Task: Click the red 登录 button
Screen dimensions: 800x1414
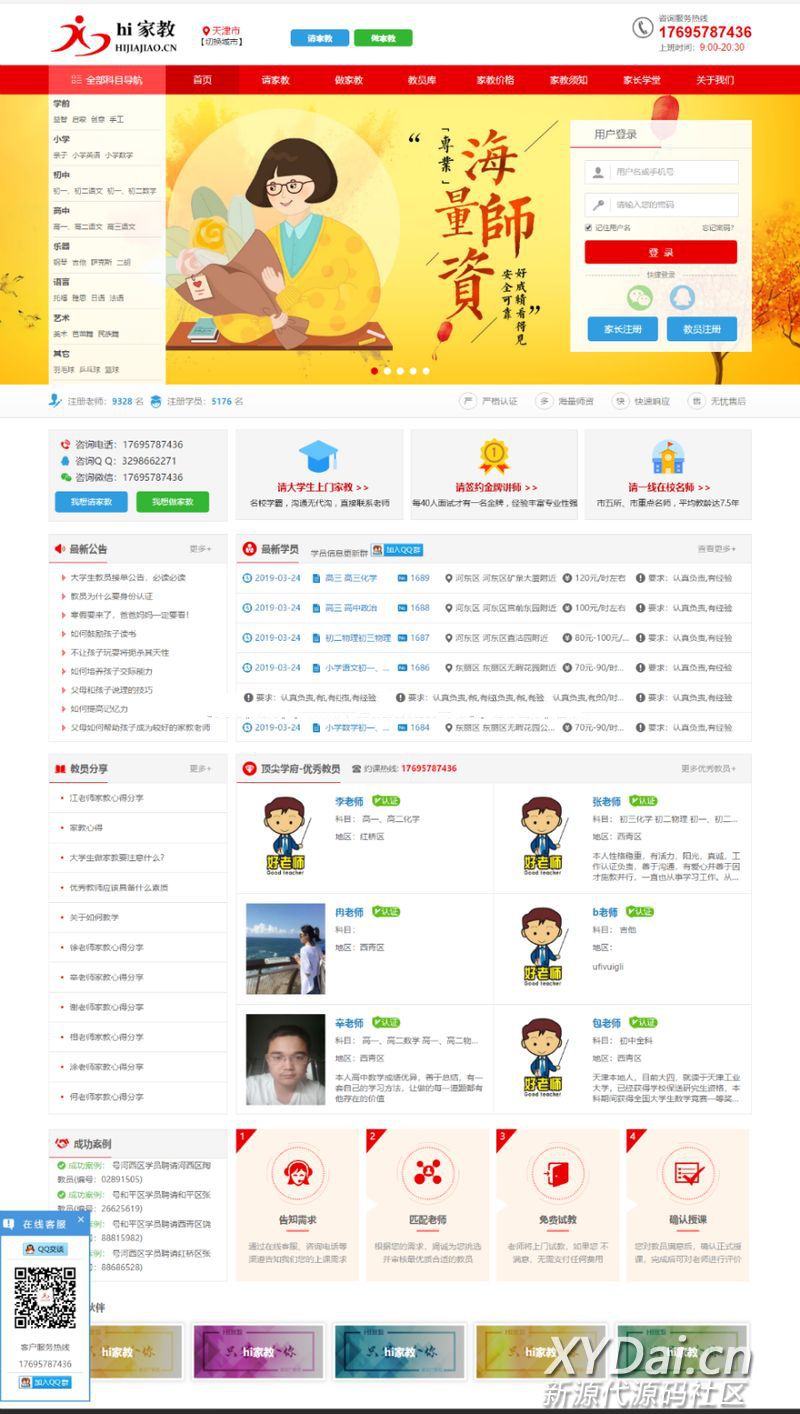Action: [661, 253]
